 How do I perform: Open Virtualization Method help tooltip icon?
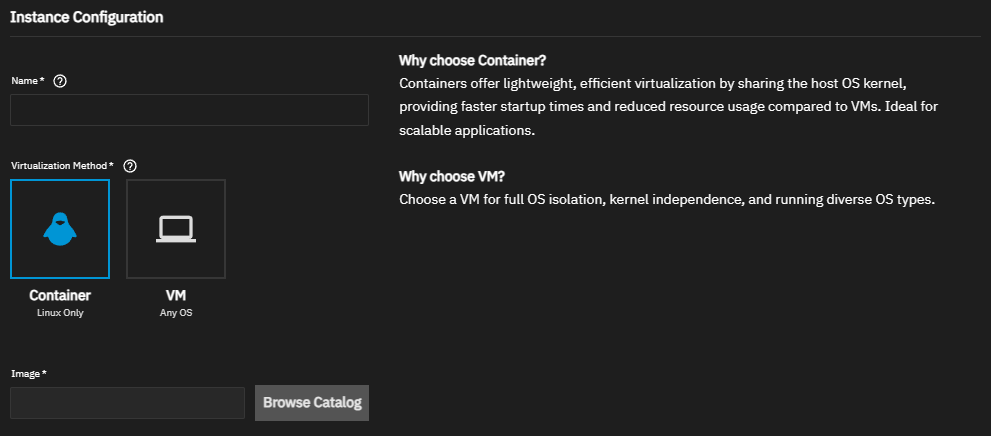click(x=130, y=166)
